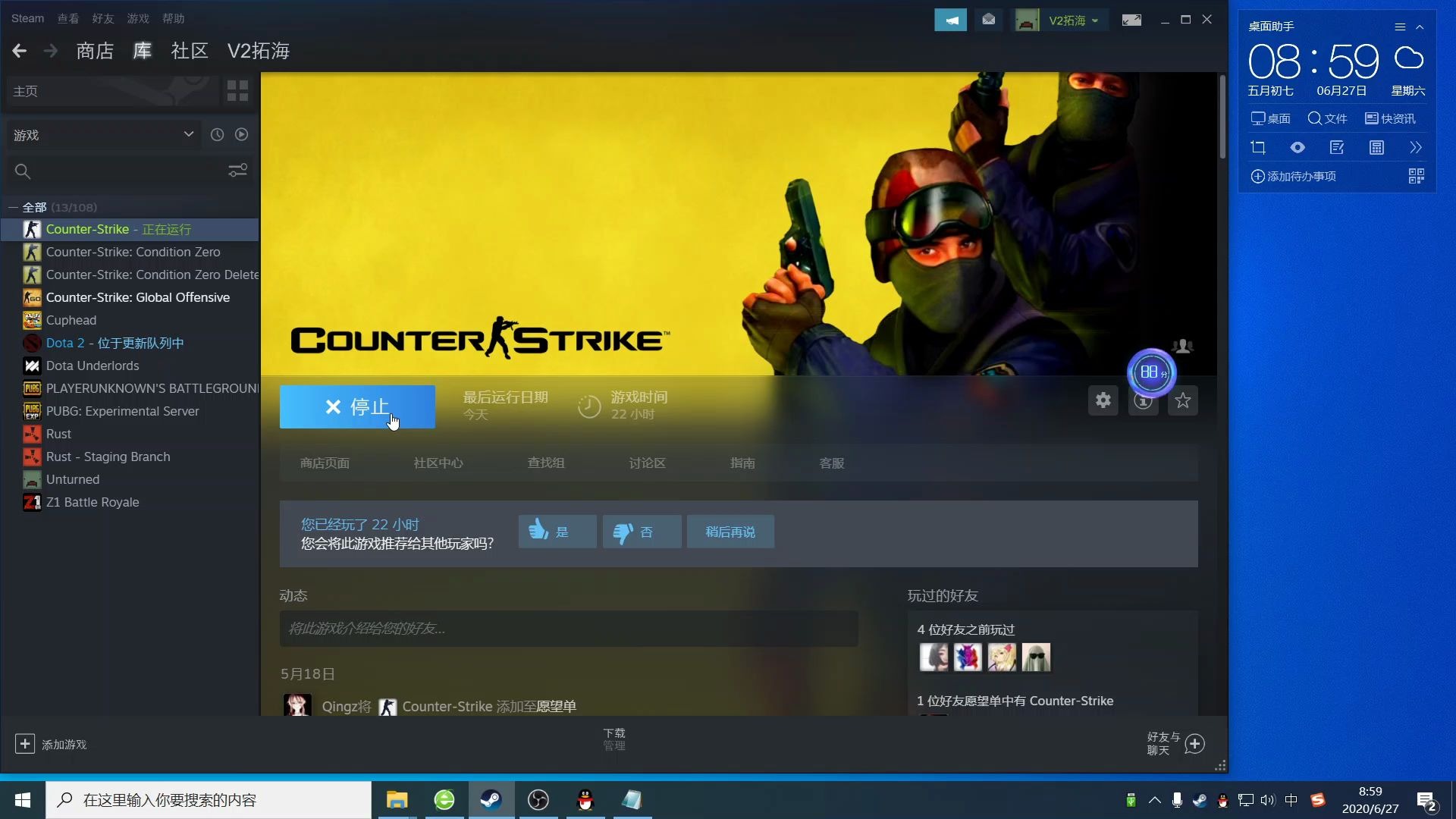Open the 讨论区 discussions link

click(647, 463)
